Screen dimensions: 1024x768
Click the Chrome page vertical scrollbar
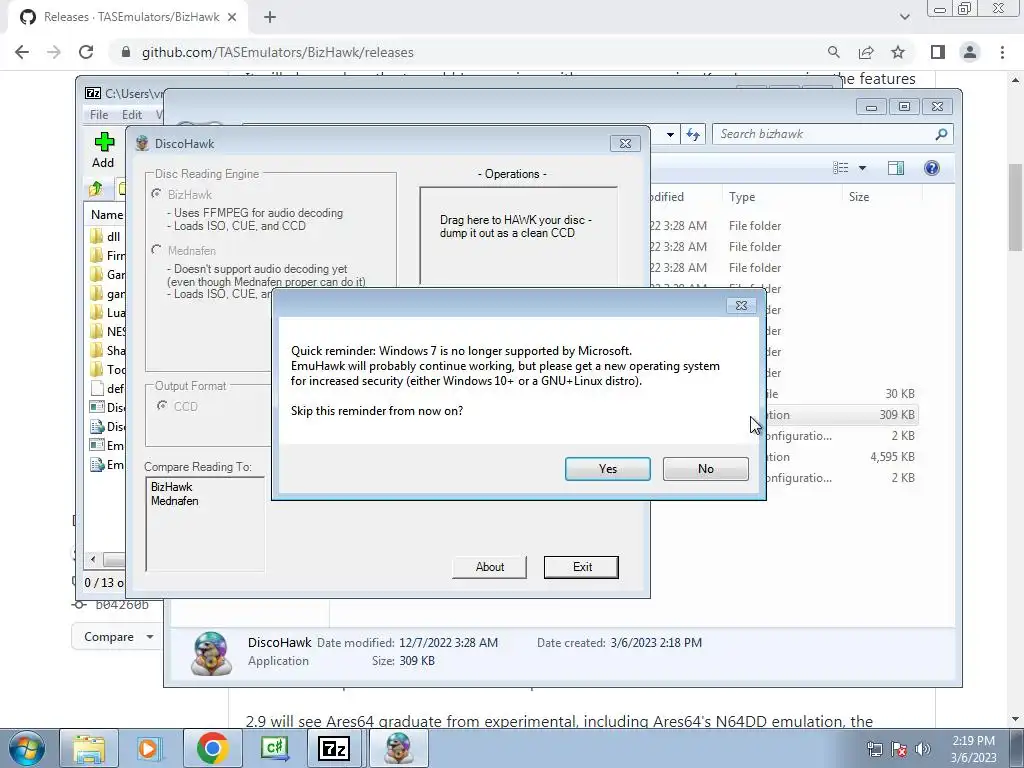pos(1015,206)
